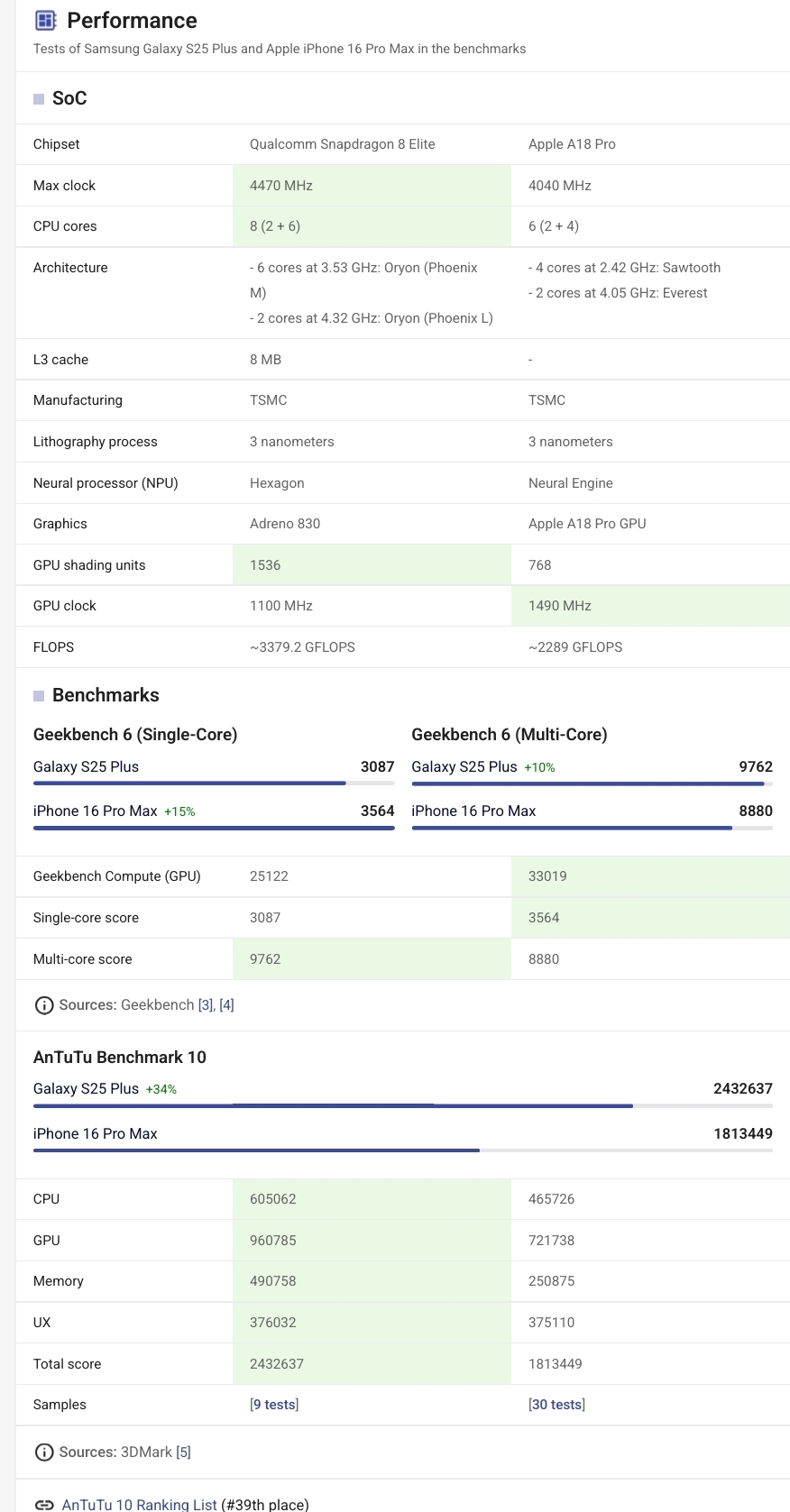Click the ~2289 GFLOPS value

(x=575, y=647)
